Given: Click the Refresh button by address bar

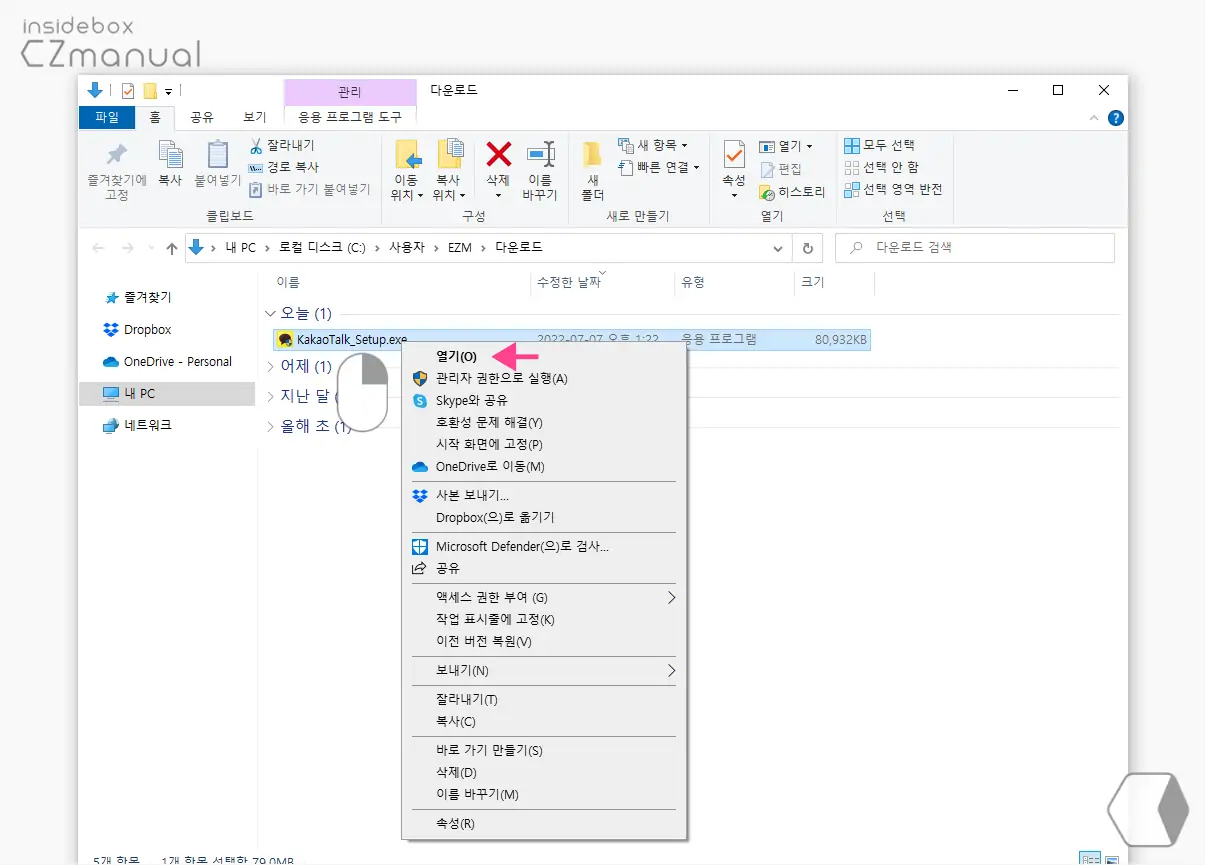Looking at the screenshot, I should [807, 248].
